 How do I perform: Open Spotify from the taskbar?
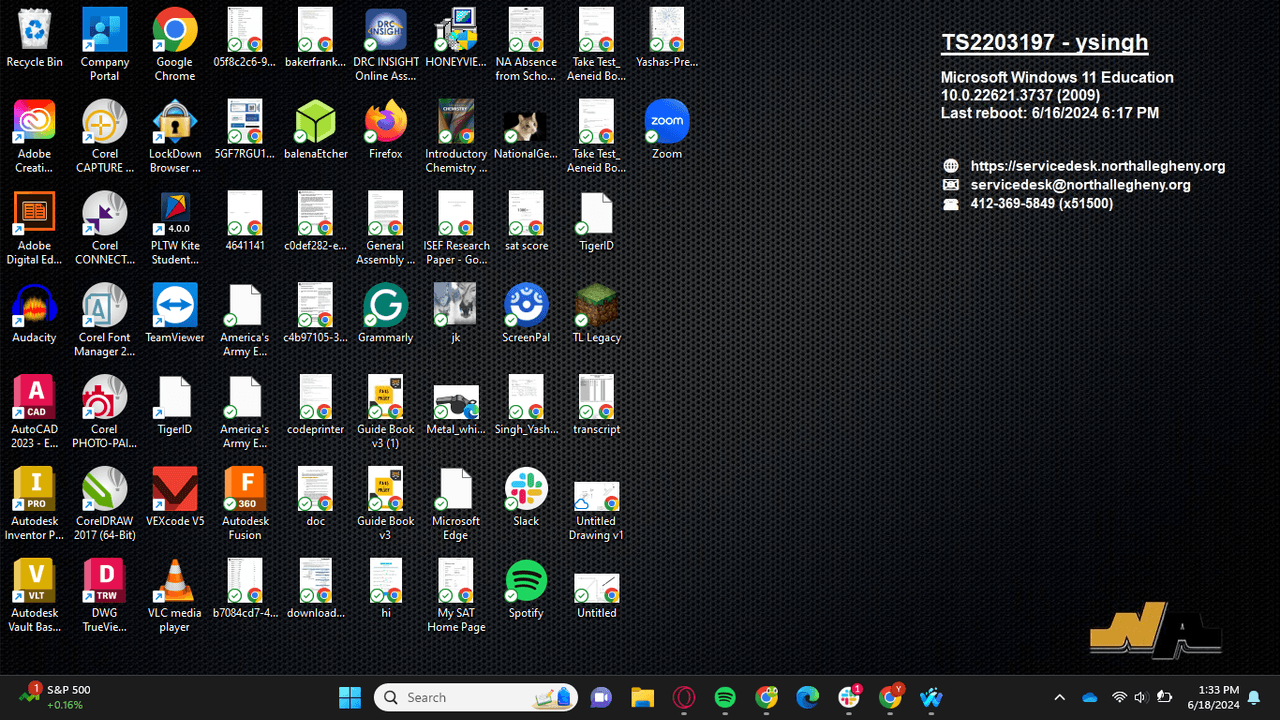[725, 697]
